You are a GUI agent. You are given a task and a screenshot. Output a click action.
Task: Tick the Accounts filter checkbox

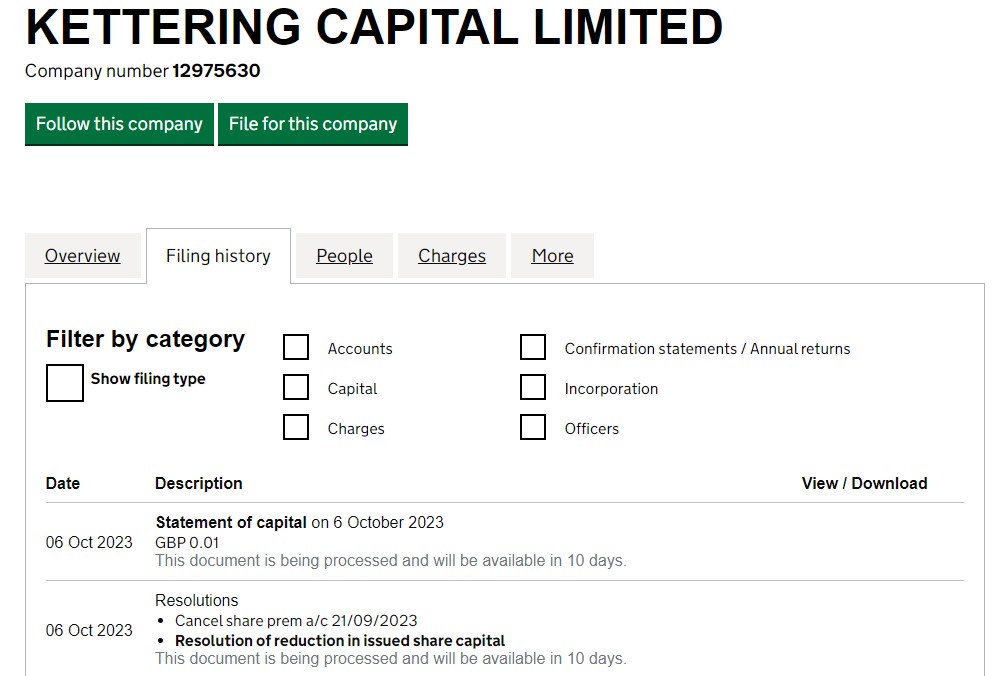pos(296,348)
